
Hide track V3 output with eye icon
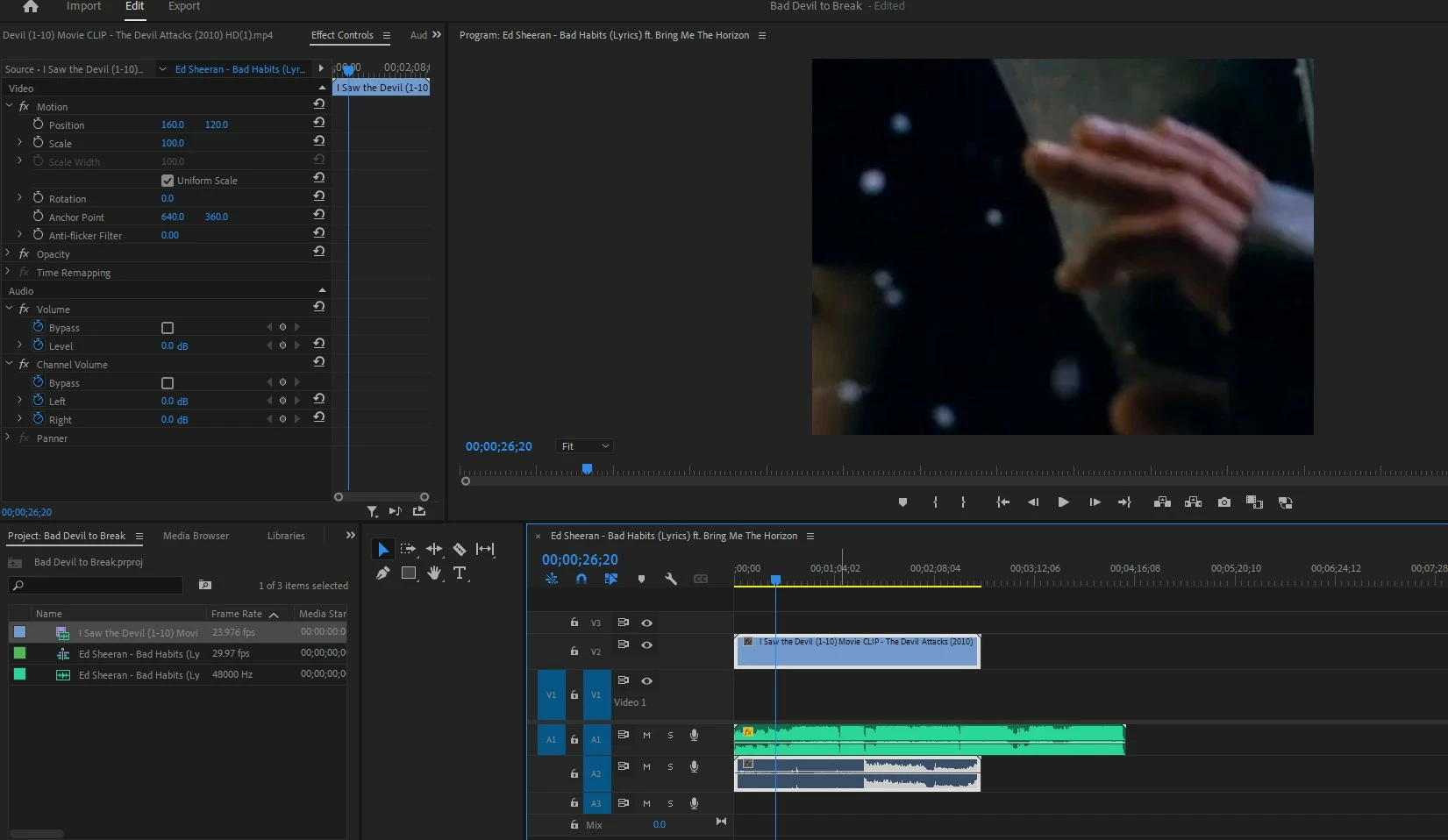tap(646, 623)
